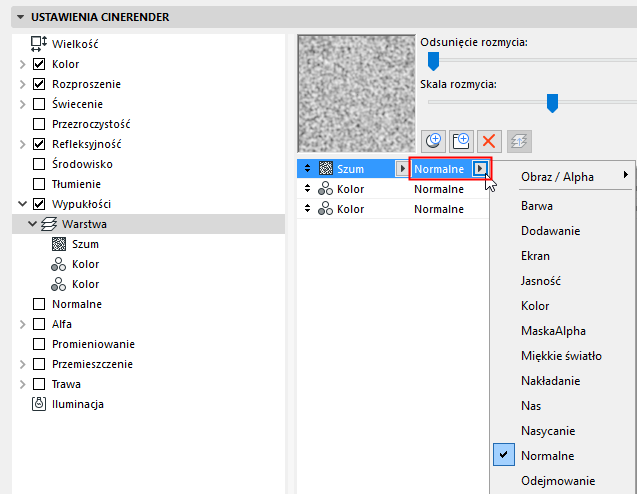Viewport: 637px width, 494px height.
Task: Collapse the Ustawienia CineRender panel header
Action: pos(20,17)
